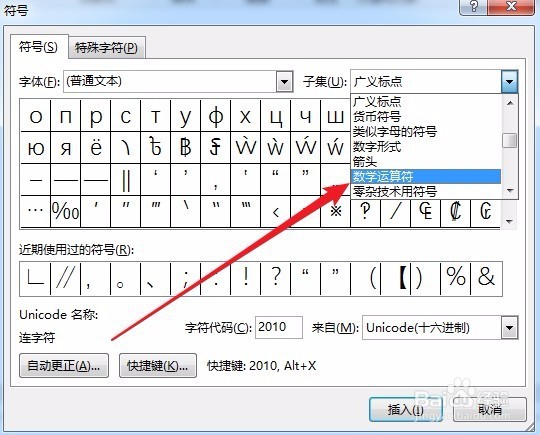Pick the Cyrillic я symbol in grid

65,148
